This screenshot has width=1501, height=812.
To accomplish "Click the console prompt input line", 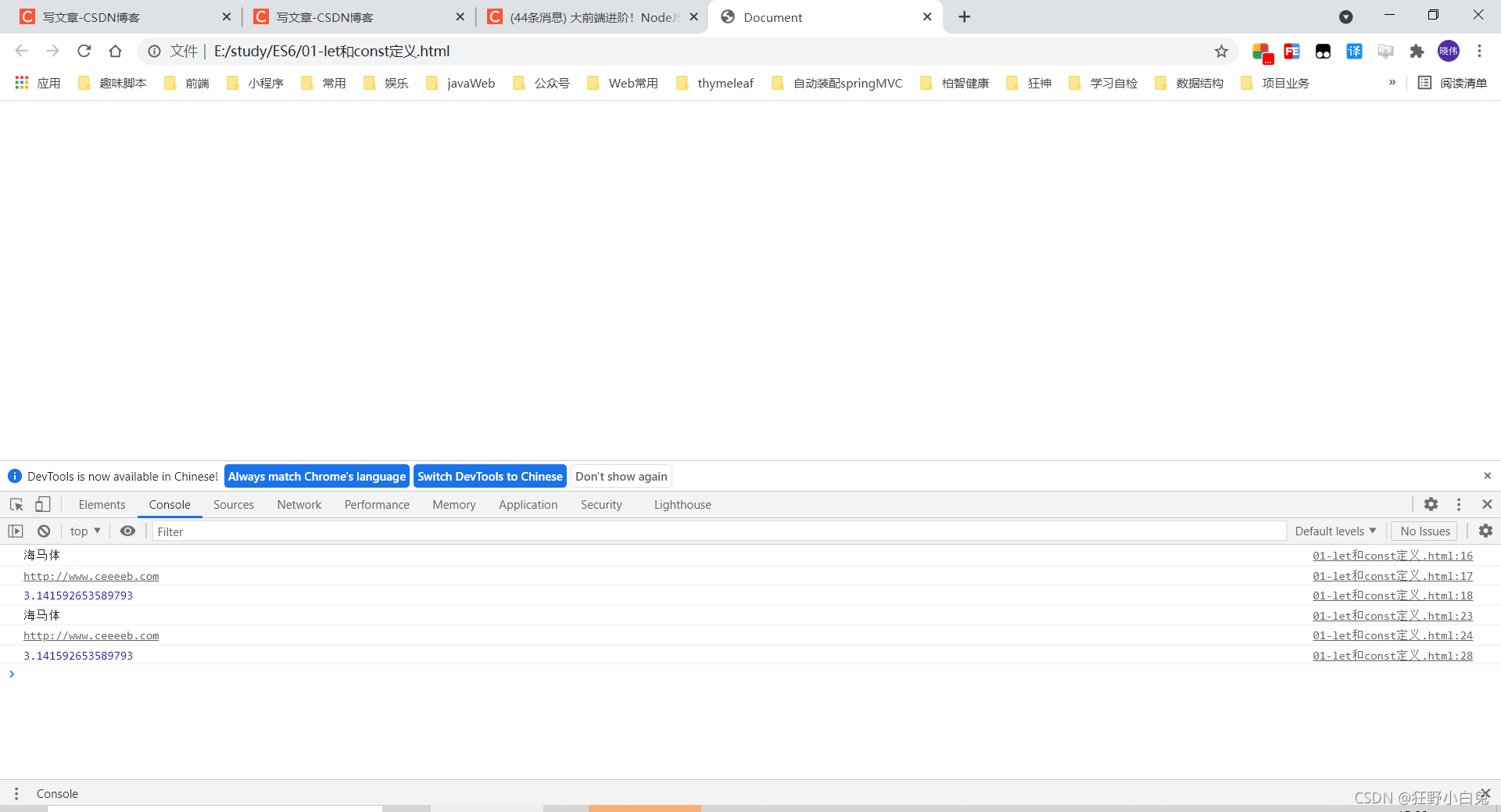I will pyautogui.click(x=750, y=674).
